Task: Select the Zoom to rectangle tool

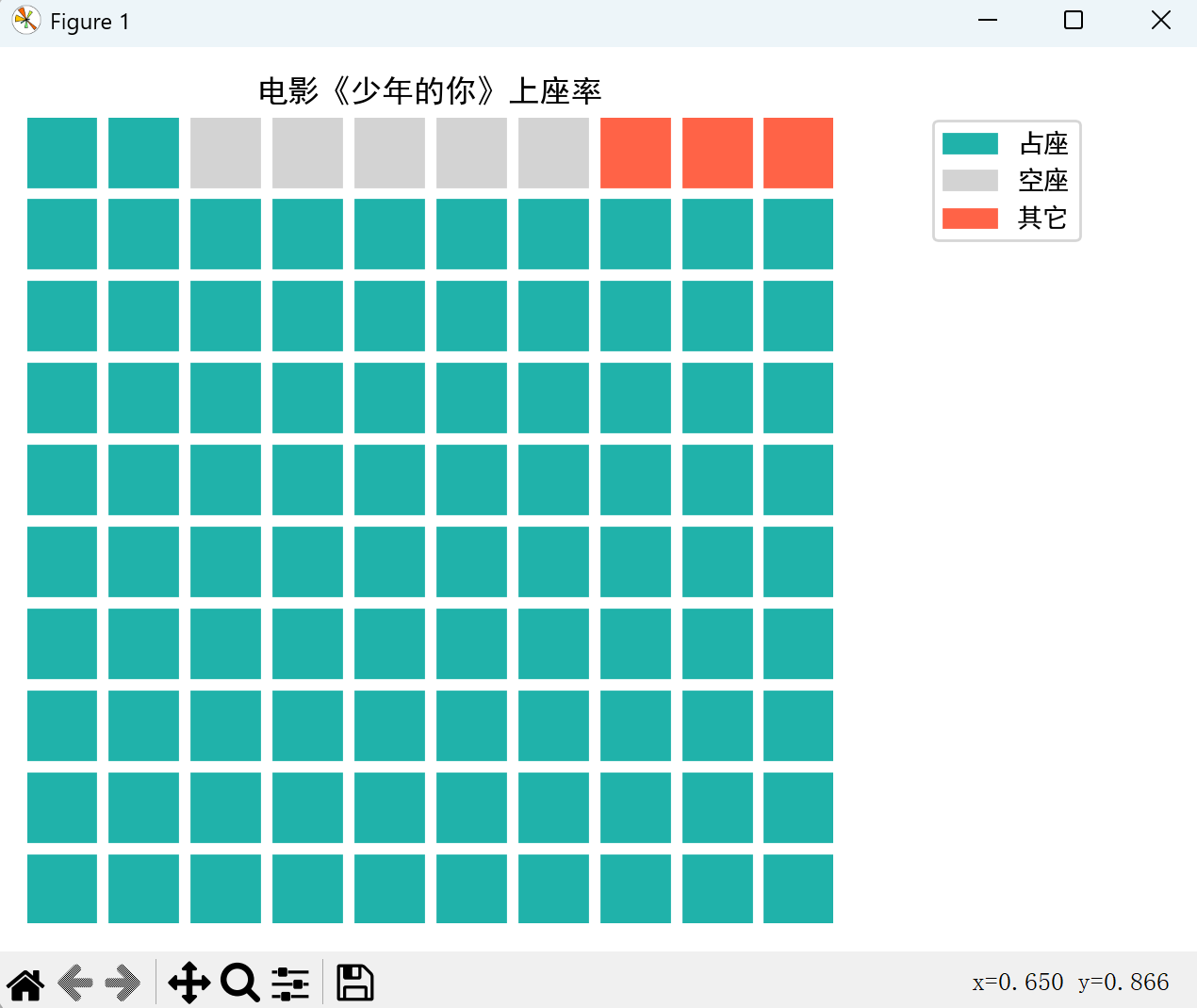Action: tap(240, 983)
